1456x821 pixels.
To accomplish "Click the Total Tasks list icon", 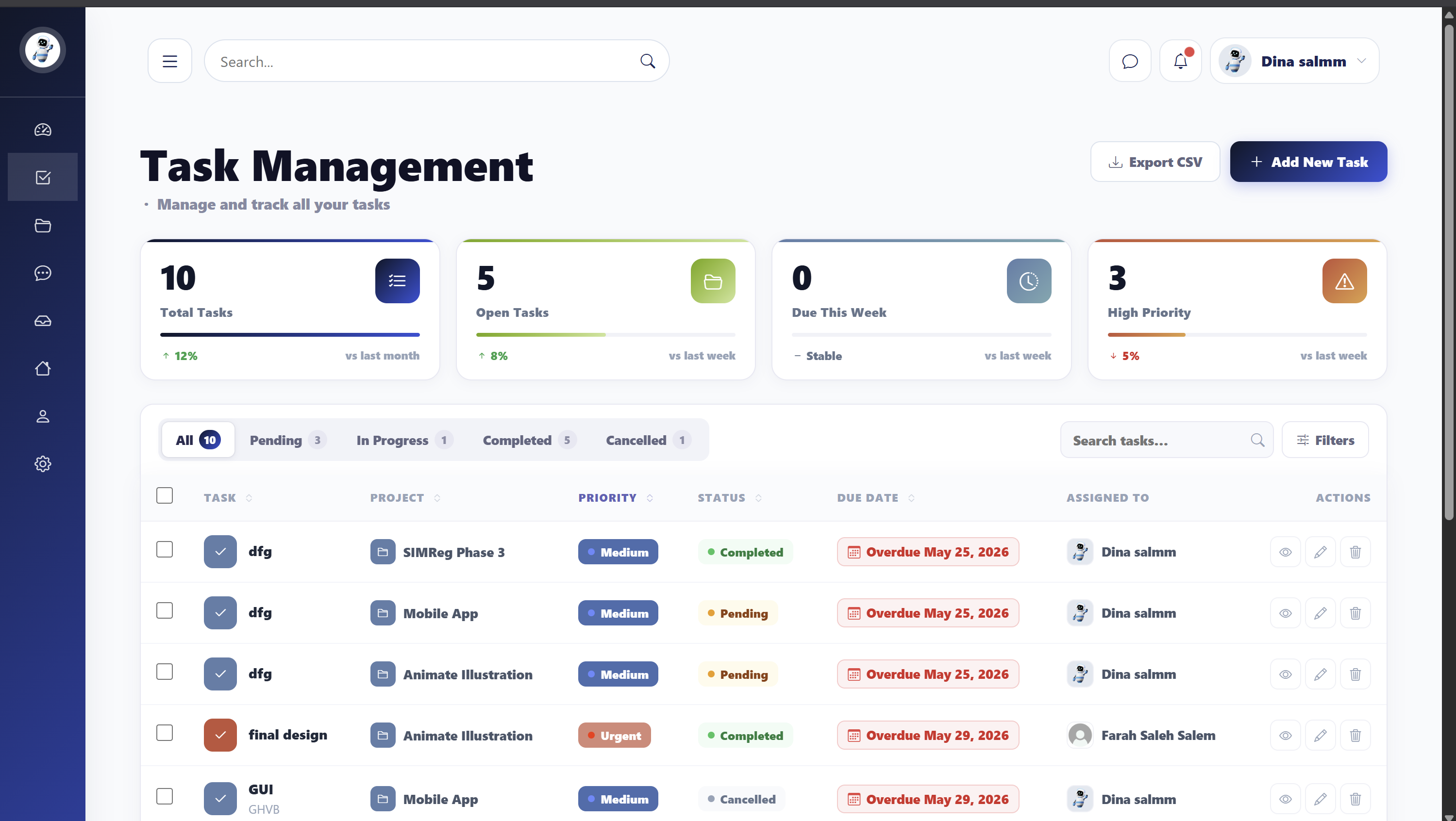I will coord(397,281).
